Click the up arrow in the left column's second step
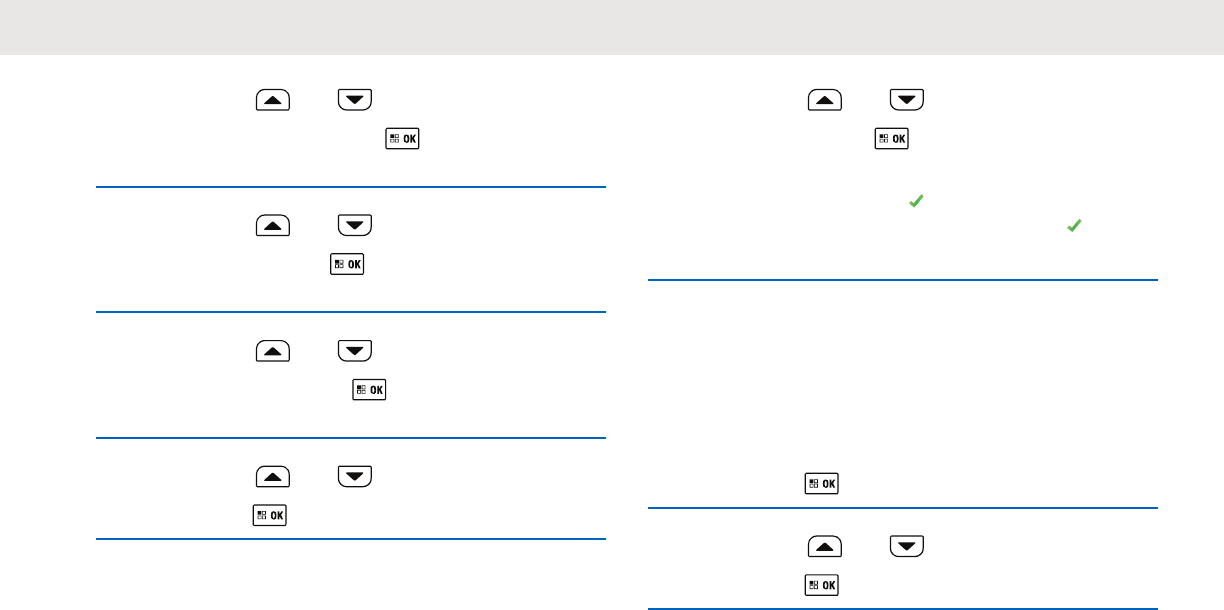The image size is (1224, 610). [273, 226]
